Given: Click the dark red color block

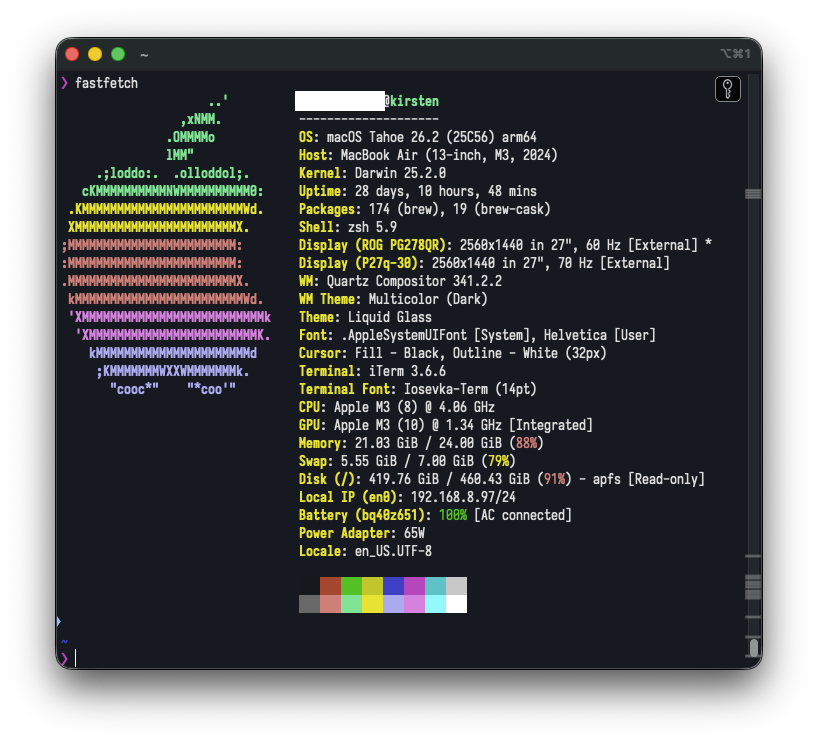Looking at the screenshot, I should pos(330,586).
